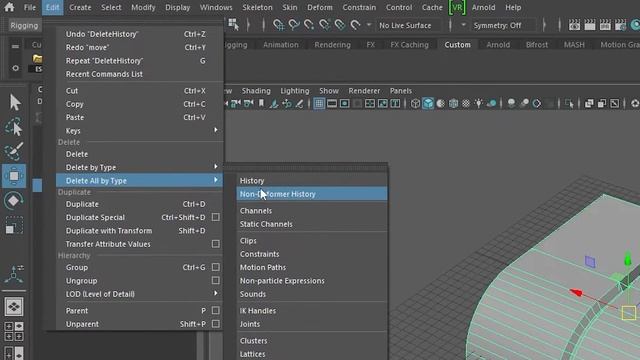Image resolution: width=640 pixels, height=360 pixels.
Task: Open the No Live Surface field
Action: 409,25
